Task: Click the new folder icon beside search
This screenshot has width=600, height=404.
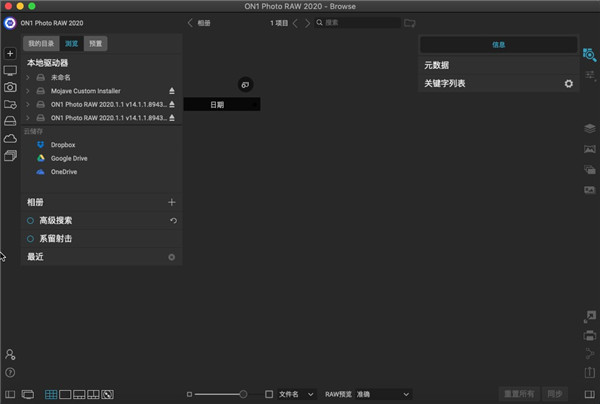Action: pos(409,23)
